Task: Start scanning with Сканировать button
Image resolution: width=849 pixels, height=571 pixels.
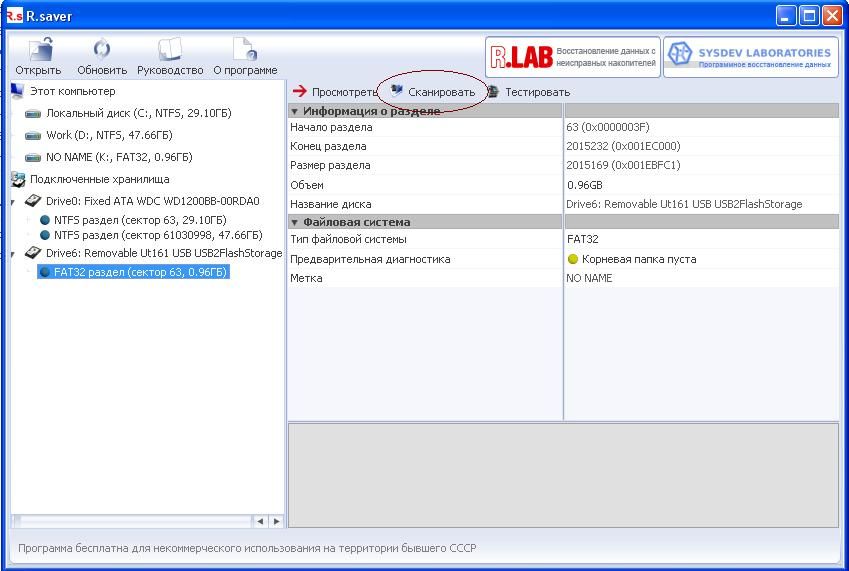Action: coord(433,92)
